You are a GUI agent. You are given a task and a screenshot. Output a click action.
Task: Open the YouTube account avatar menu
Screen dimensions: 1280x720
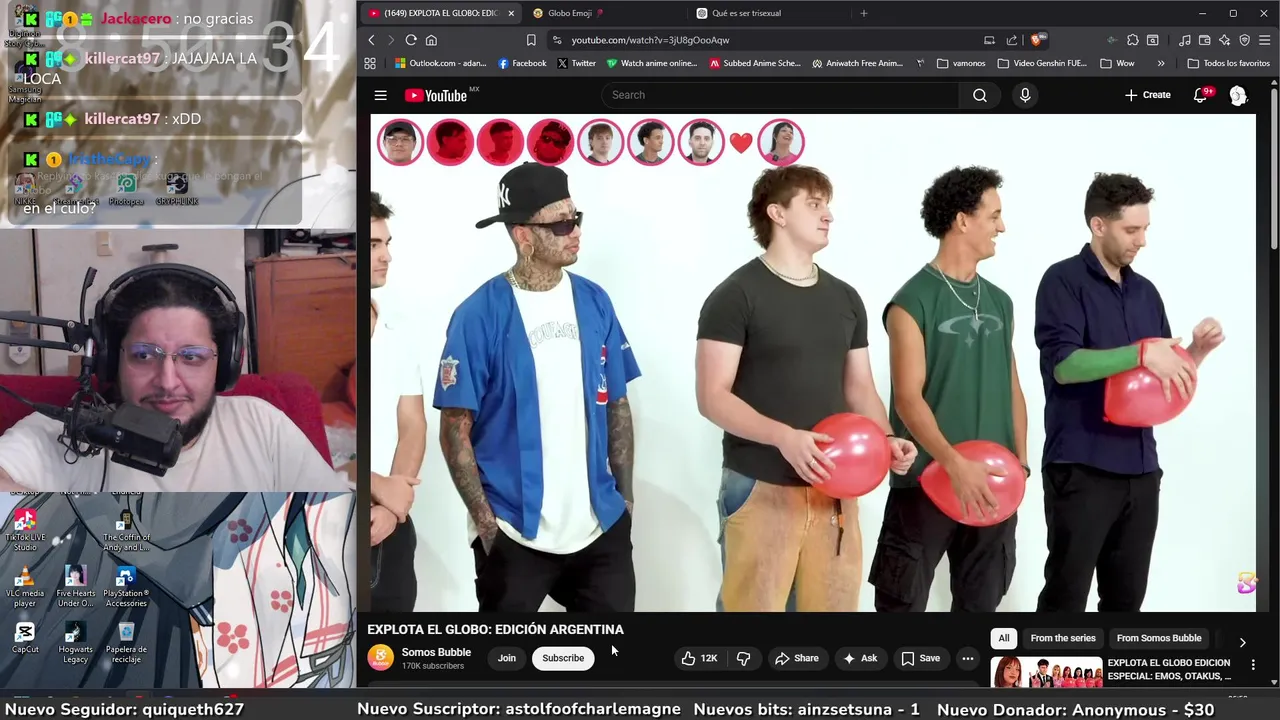[1238, 95]
